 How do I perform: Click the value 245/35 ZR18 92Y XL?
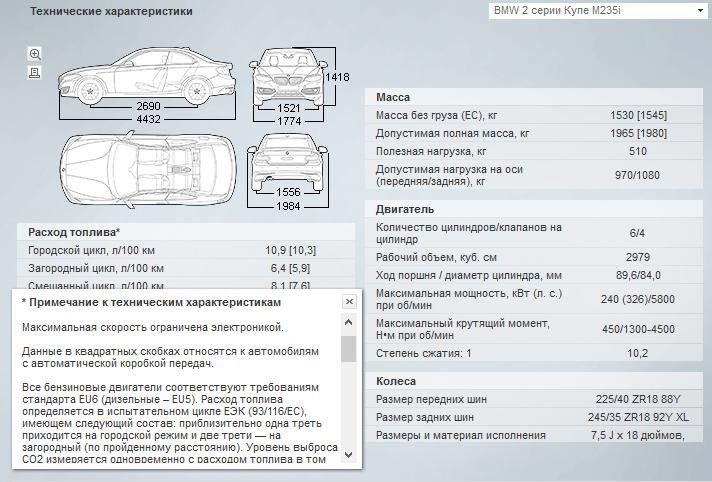click(x=638, y=417)
